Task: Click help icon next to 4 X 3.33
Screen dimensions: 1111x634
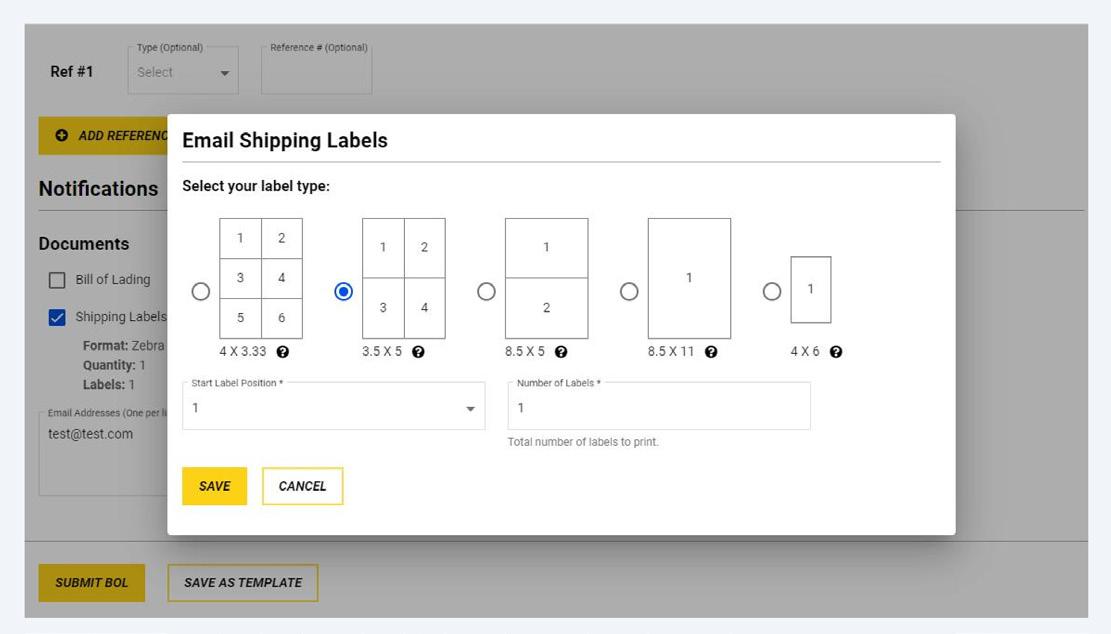Action: tap(283, 352)
